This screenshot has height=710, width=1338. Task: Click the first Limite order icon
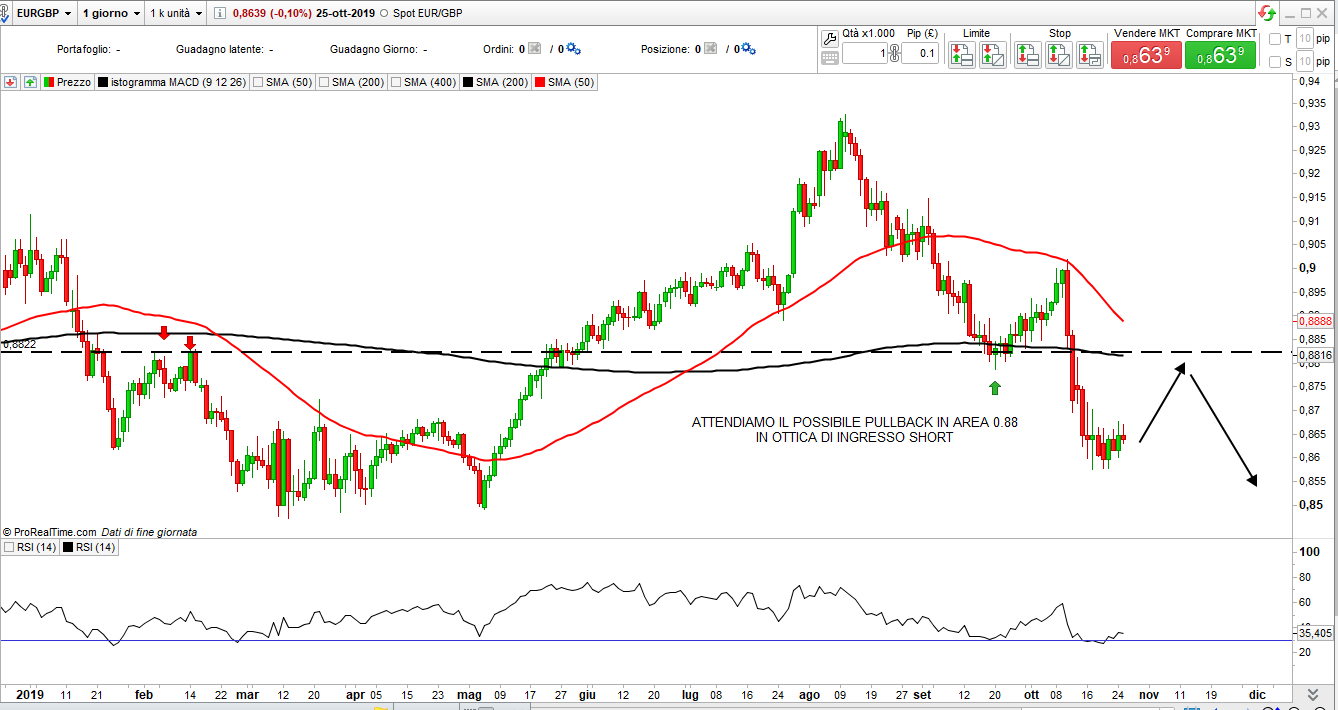coord(962,55)
